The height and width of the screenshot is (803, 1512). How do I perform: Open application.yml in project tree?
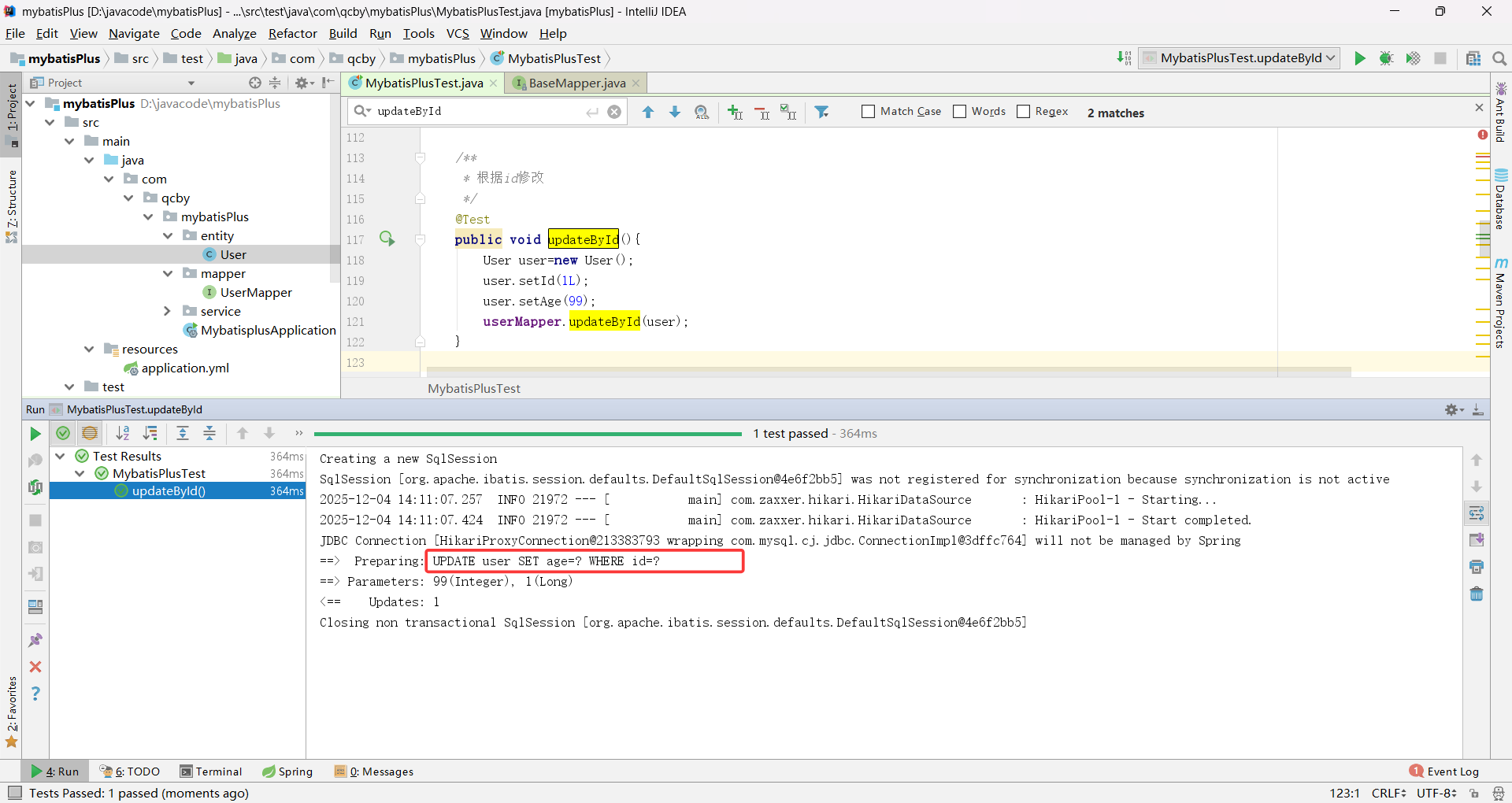coord(176,368)
